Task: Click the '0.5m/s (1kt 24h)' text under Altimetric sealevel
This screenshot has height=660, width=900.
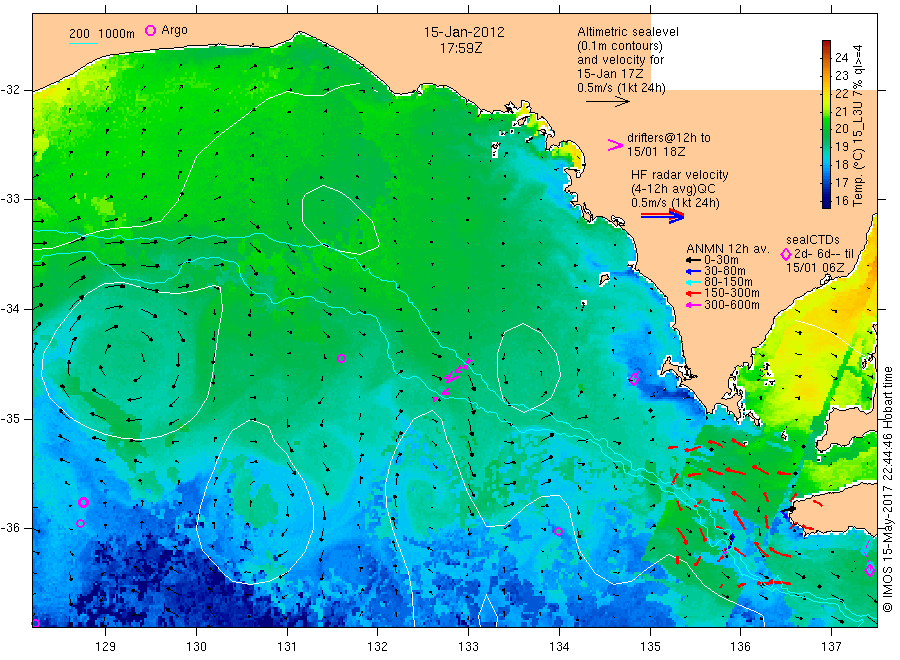Action: [622, 88]
